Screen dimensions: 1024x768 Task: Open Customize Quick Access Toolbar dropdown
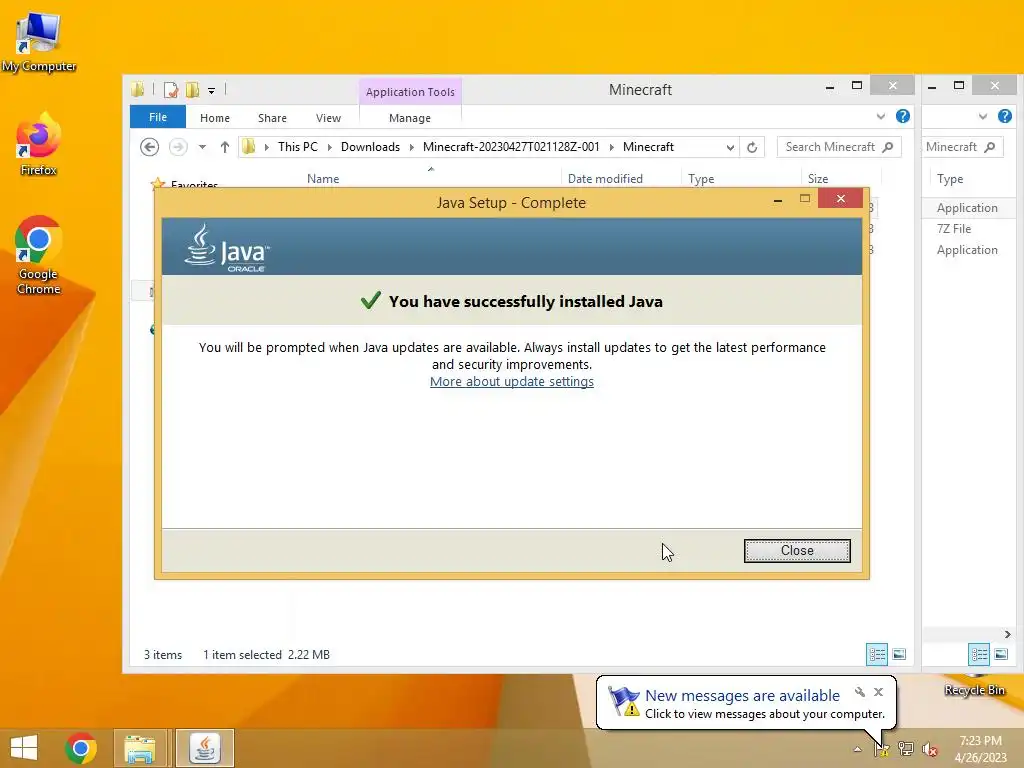pyautogui.click(x=212, y=91)
